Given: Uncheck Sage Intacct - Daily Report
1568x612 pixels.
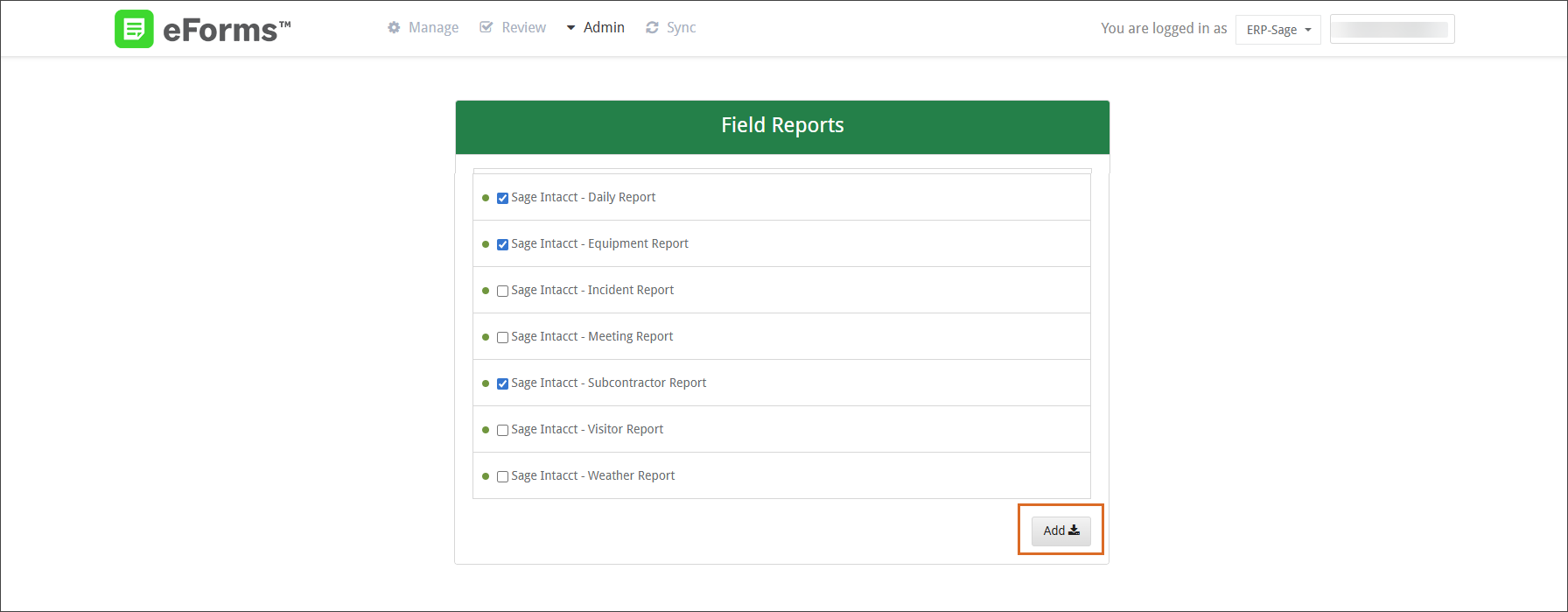Looking at the screenshot, I should (x=502, y=198).
